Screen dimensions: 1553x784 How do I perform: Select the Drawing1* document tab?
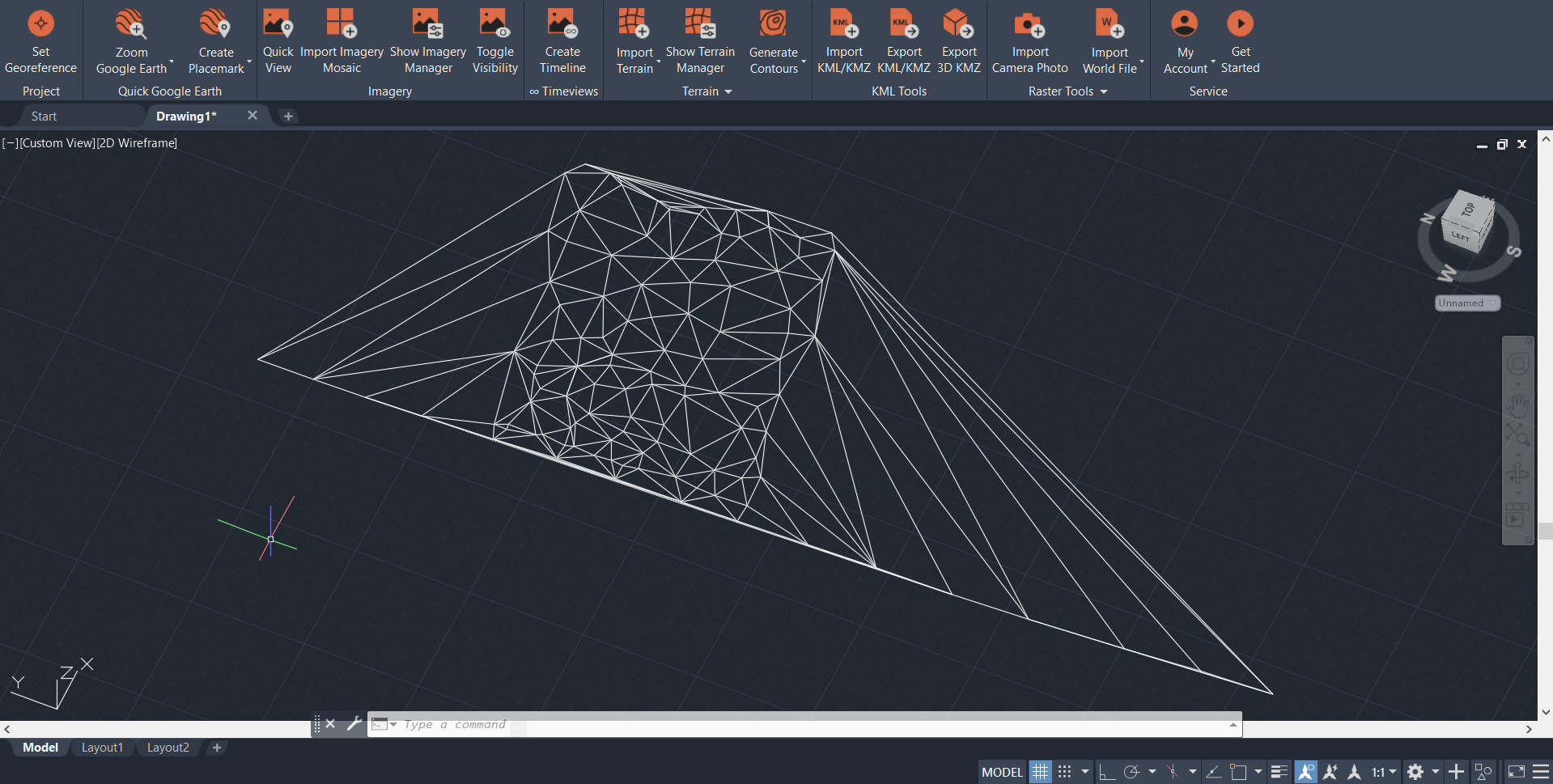[x=186, y=117]
